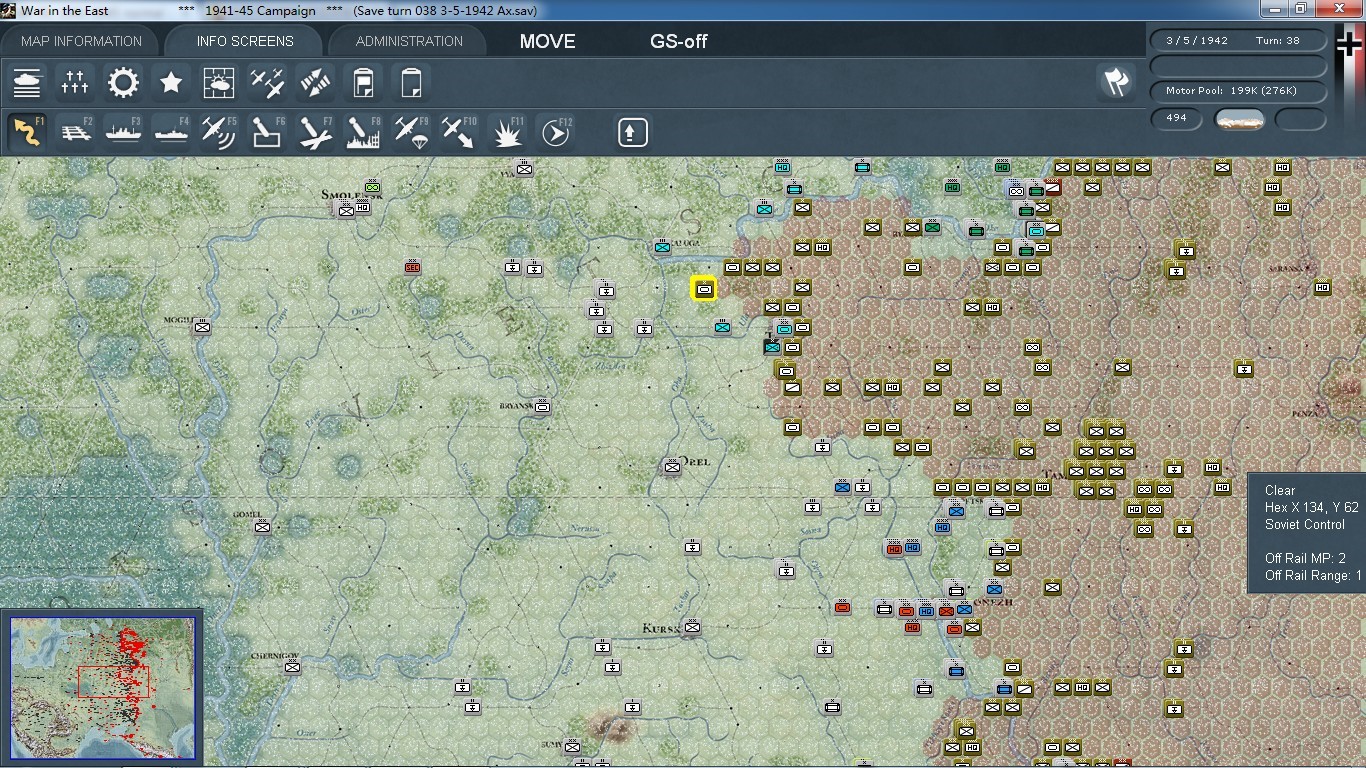
Task: Switch to the Info Screens tab
Action: [245, 41]
